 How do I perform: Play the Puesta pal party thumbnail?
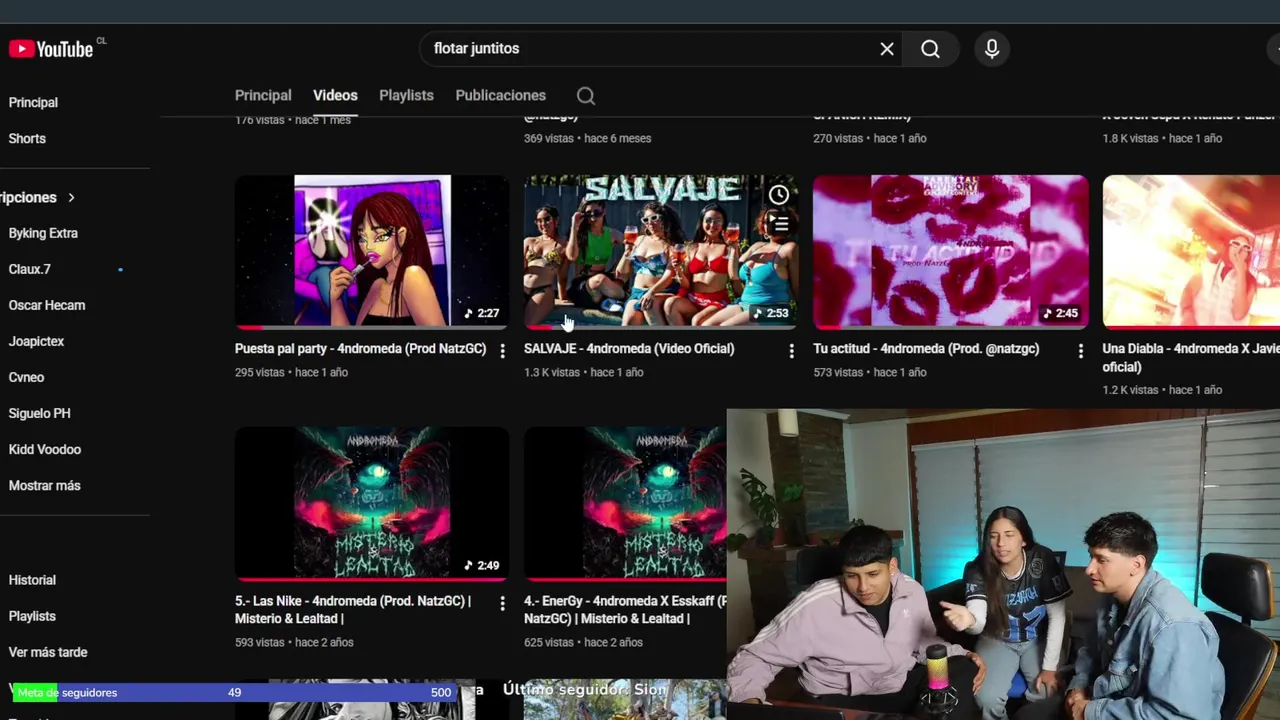click(x=372, y=252)
